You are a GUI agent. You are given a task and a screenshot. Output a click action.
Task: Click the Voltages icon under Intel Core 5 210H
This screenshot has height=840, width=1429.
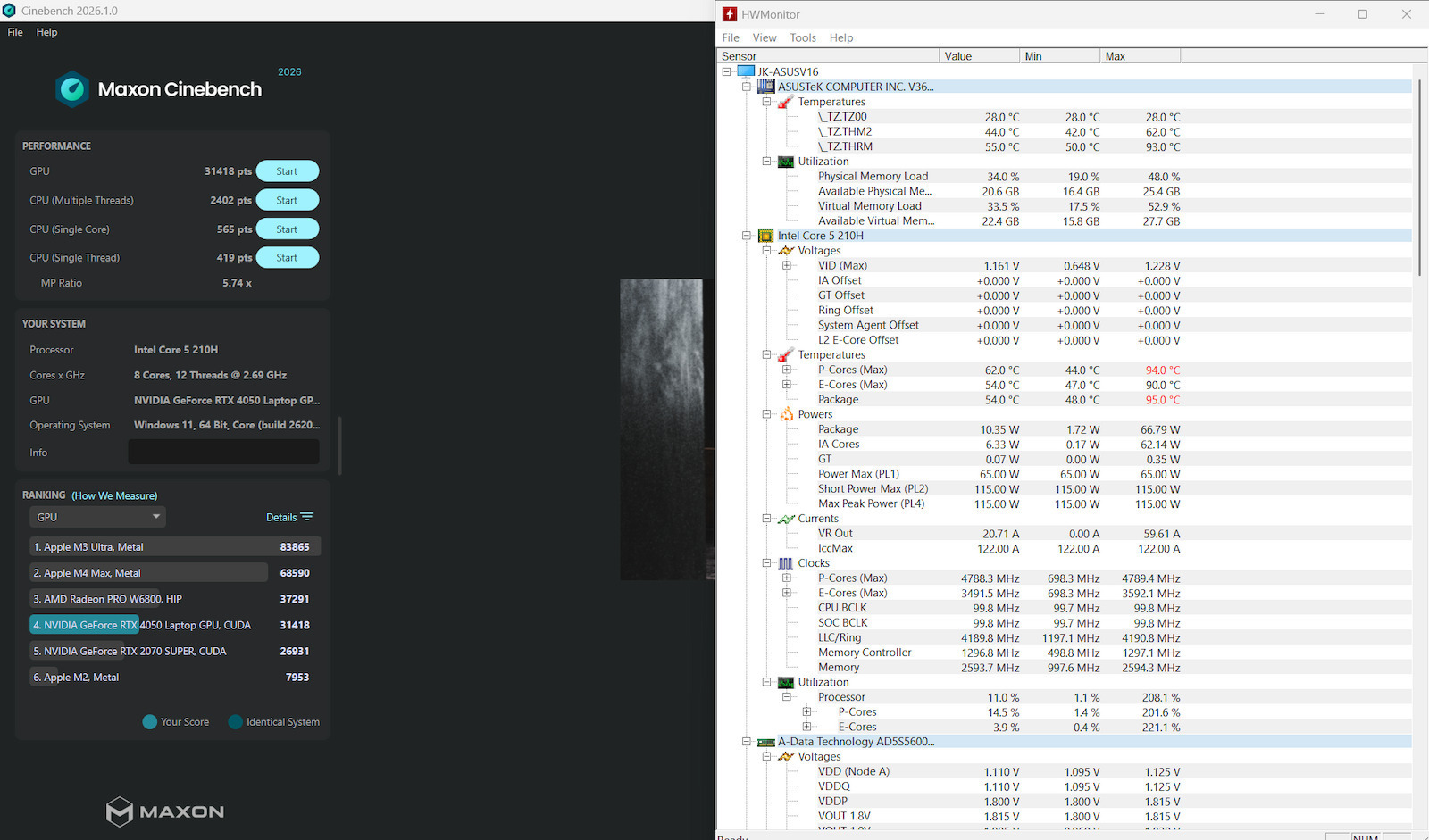pos(786,251)
